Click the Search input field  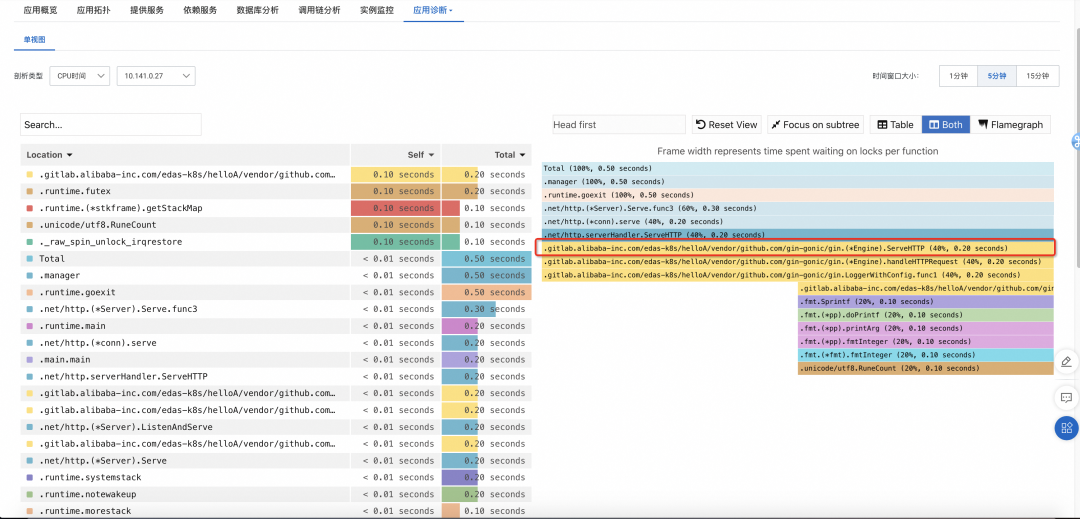[110, 125]
